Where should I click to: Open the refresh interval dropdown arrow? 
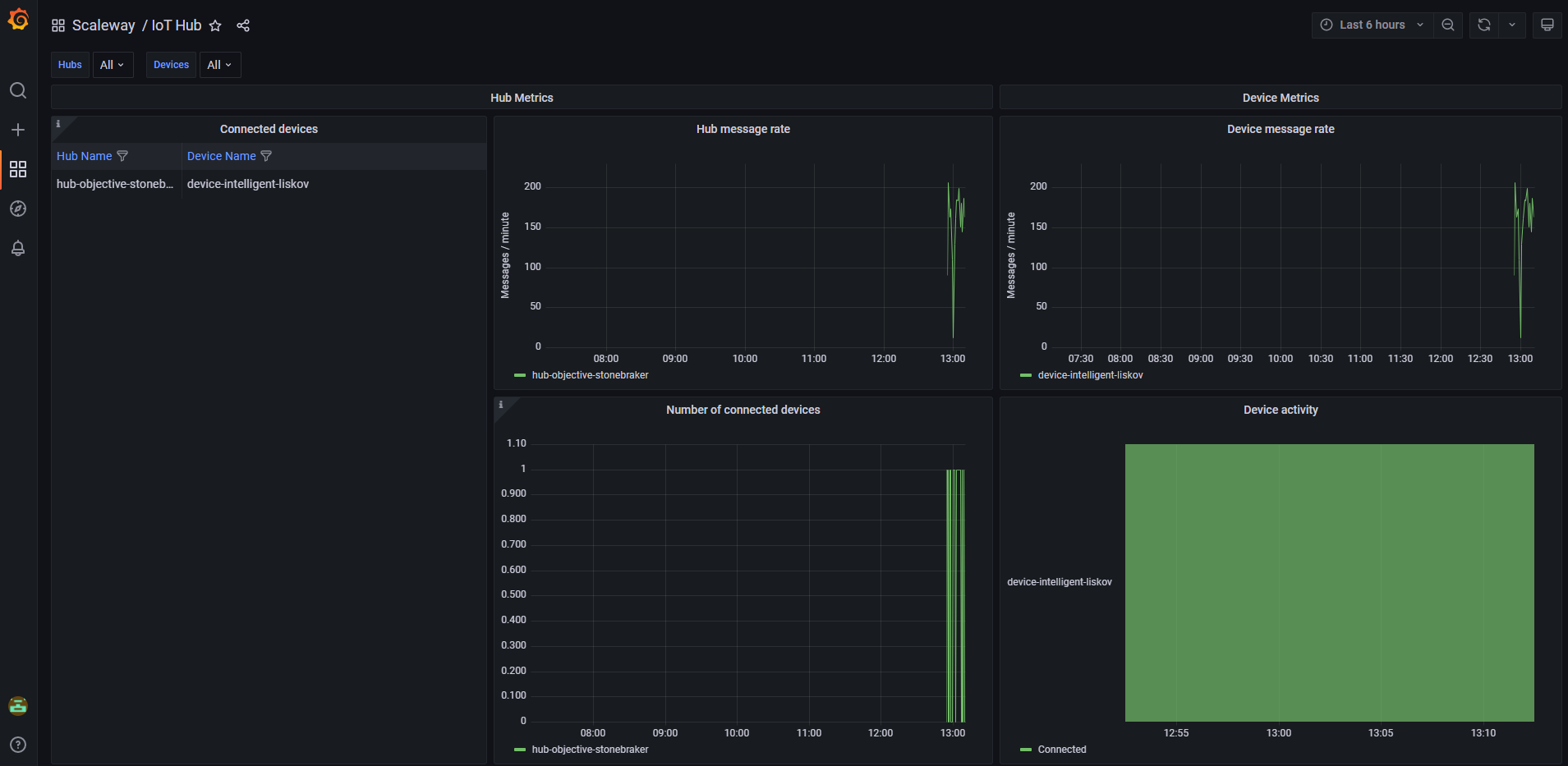tap(1512, 25)
